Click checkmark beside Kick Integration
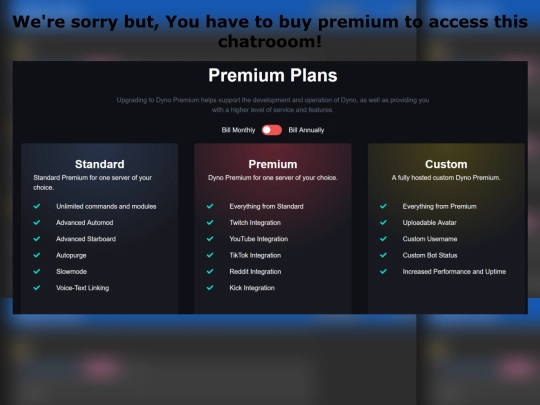 tap(210, 288)
